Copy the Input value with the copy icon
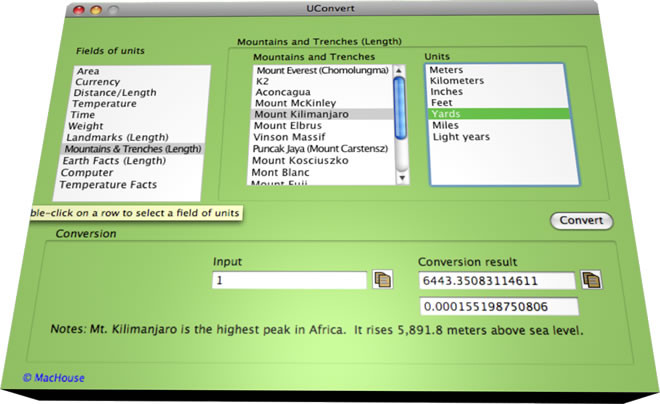The image size is (660, 404). pyautogui.click(x=383, y=279)
